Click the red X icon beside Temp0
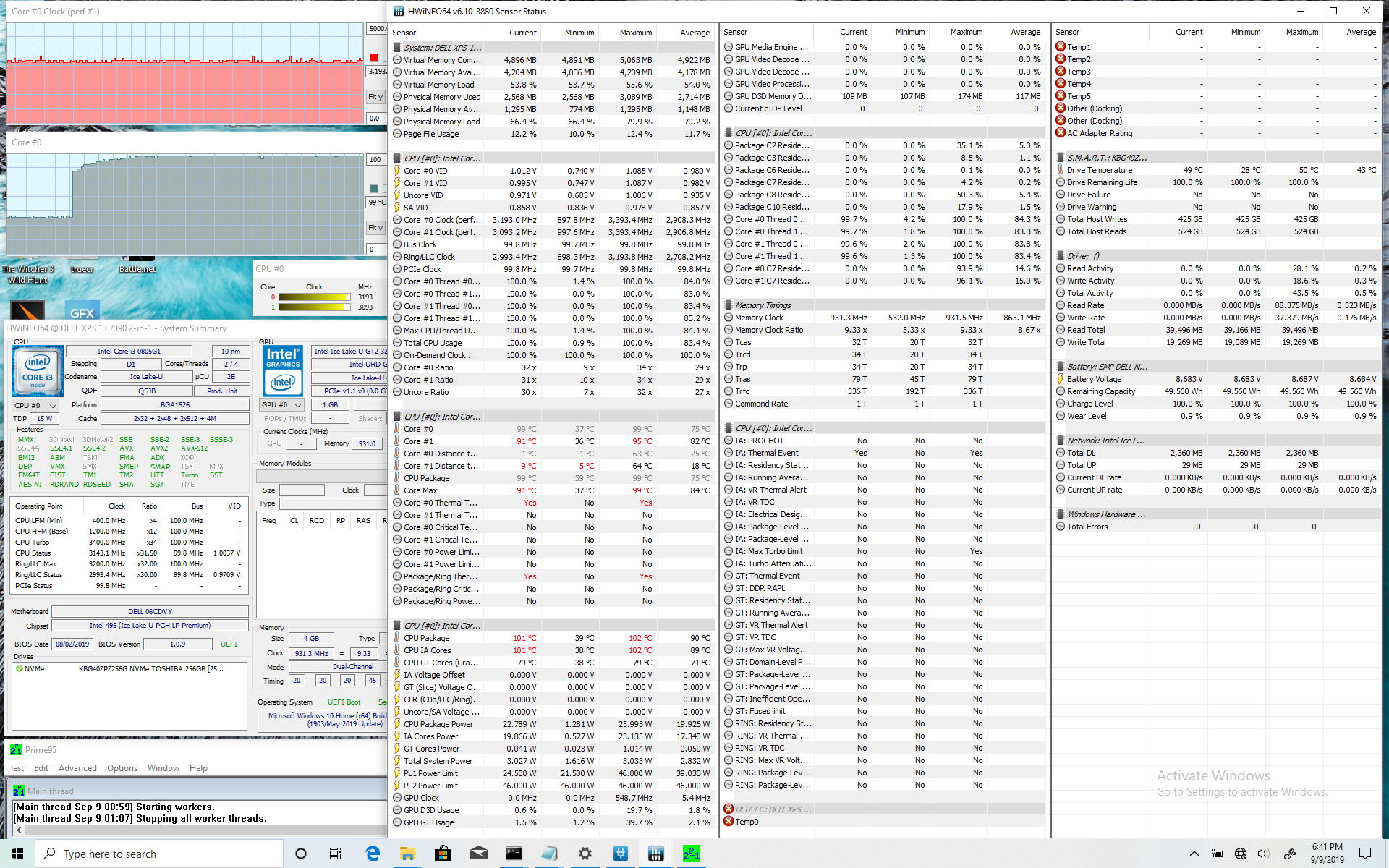This screenshot has width=1389, height=868. 729,822
